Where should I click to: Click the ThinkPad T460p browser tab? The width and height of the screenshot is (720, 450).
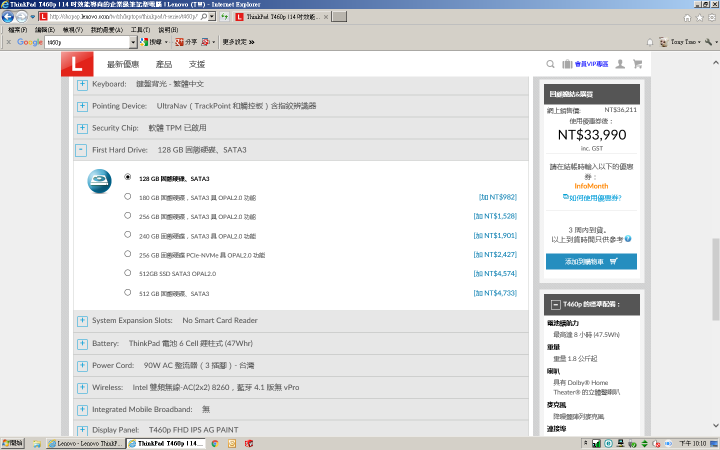coord(281,17)
